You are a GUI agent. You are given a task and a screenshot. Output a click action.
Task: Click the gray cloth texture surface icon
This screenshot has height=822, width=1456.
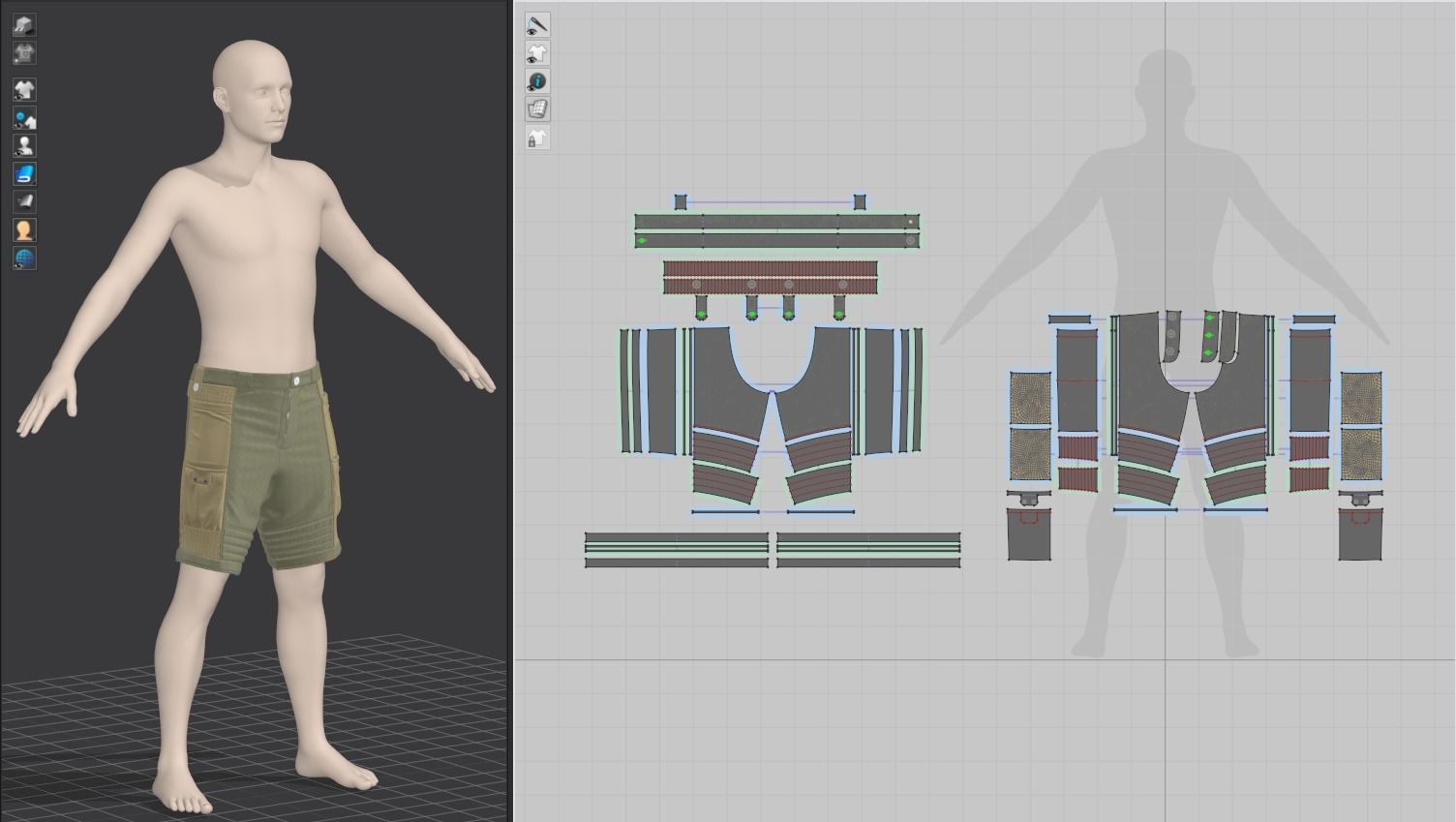point(24,201)
